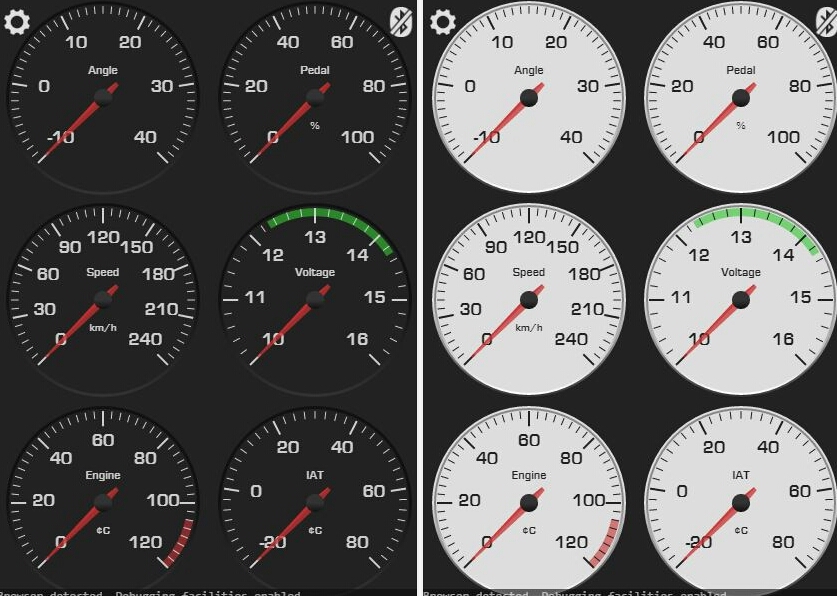Image resolution: width=837 pixels, height=596 pixels.
Task: Open settings gear in light dashboard
Action: point(443,21)
